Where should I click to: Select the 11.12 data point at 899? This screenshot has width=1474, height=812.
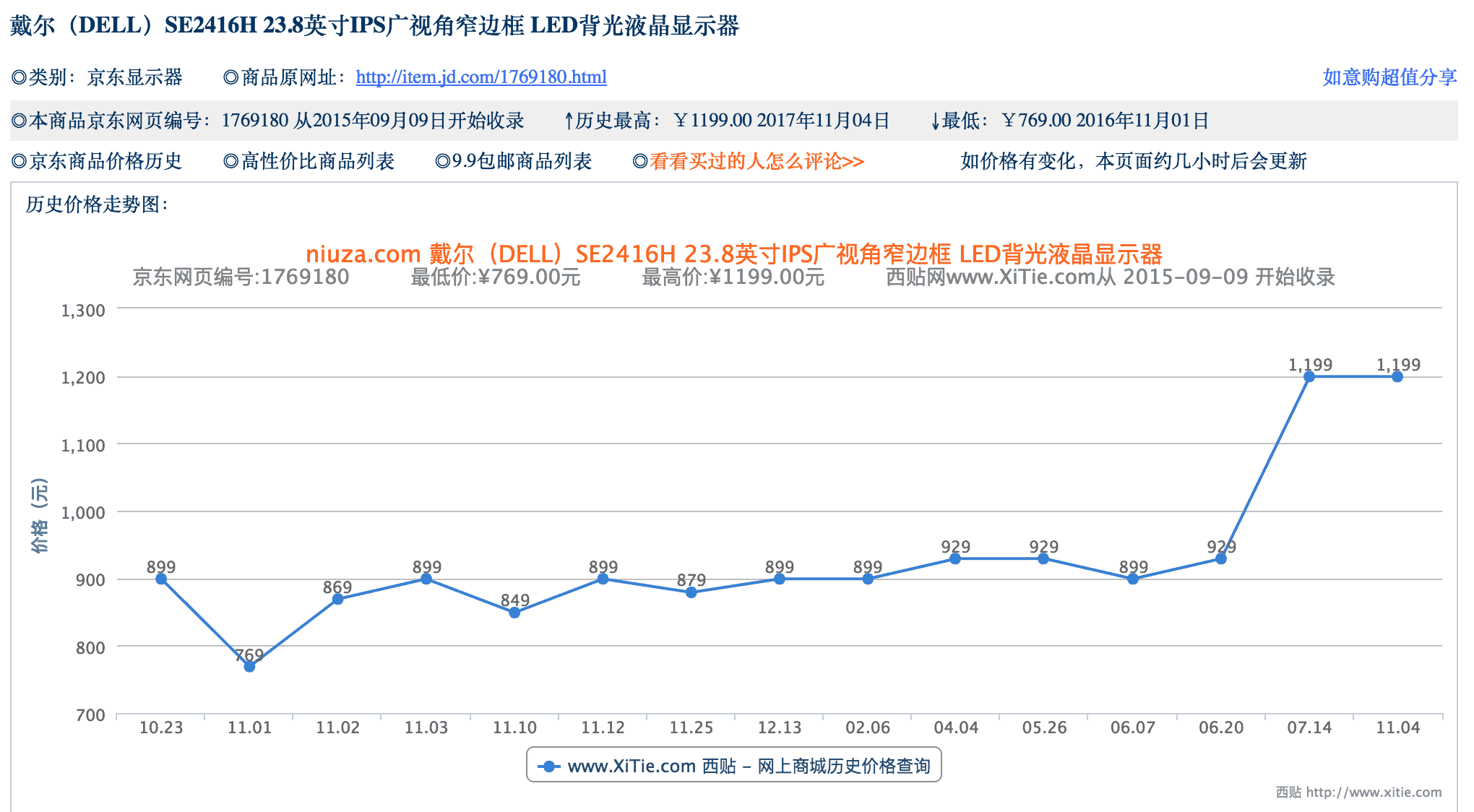[603, 579]
